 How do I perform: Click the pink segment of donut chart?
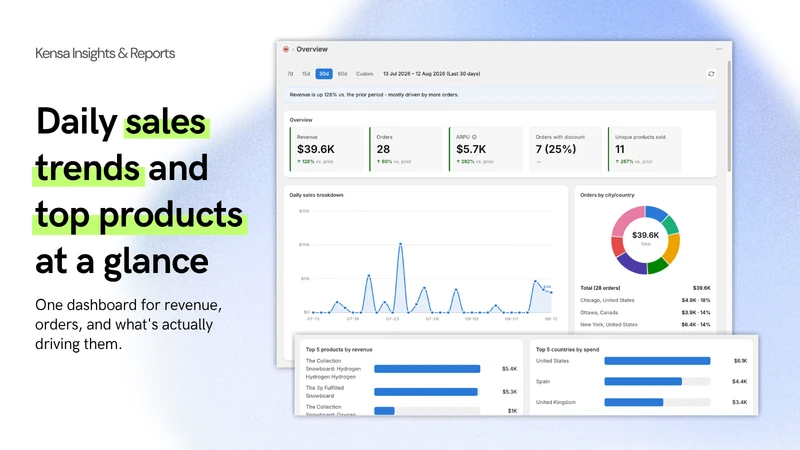coord(627,221)
